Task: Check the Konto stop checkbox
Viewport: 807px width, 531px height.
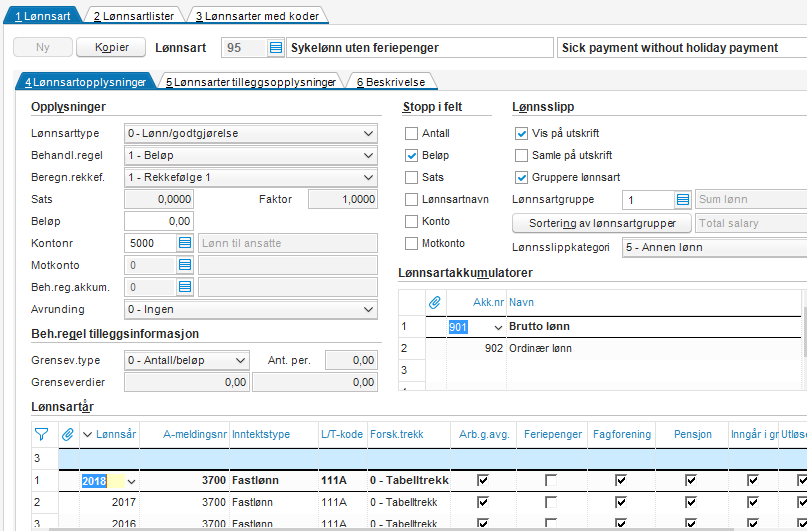Action: pos(411,221)
